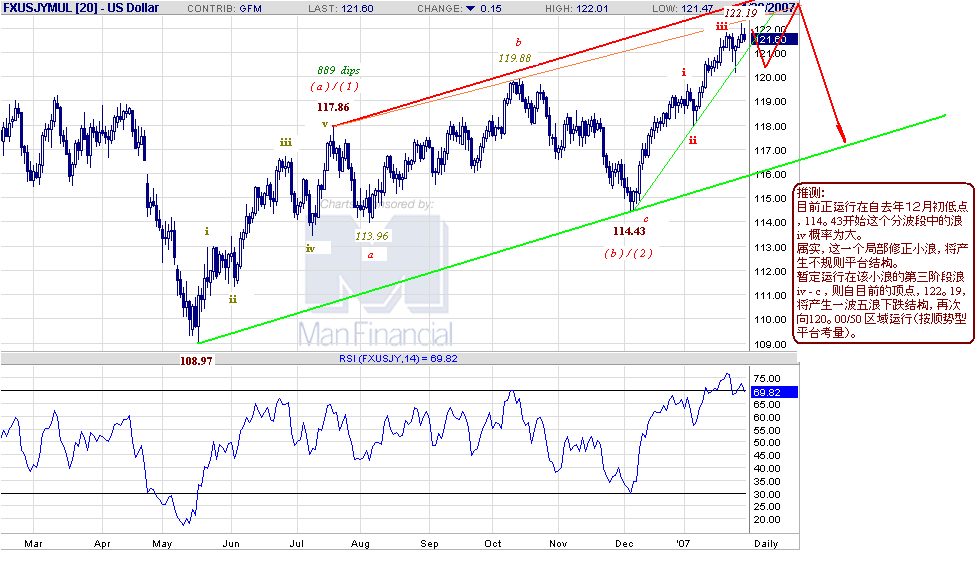Select the 120.00 price axis label

[x=773, y=78]
